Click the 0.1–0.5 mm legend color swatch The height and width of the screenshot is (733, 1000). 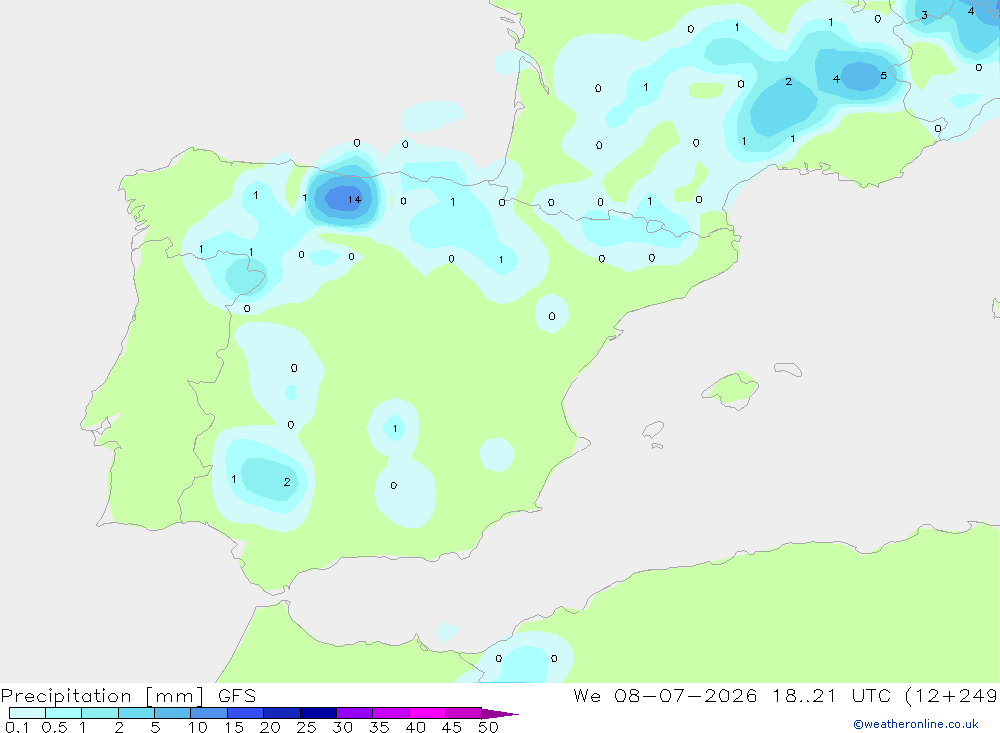tap(27, 713)
